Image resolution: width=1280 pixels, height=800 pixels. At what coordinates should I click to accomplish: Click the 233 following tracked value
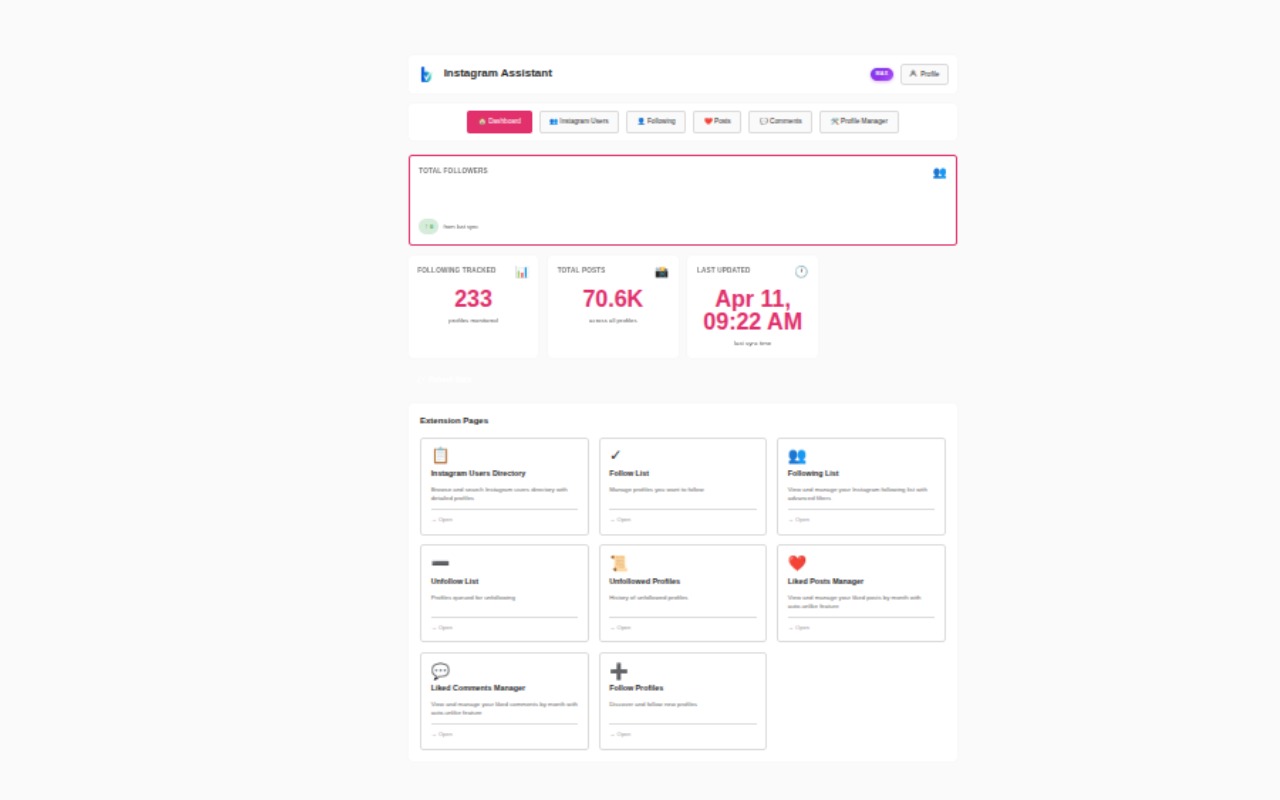pos(473,299)
